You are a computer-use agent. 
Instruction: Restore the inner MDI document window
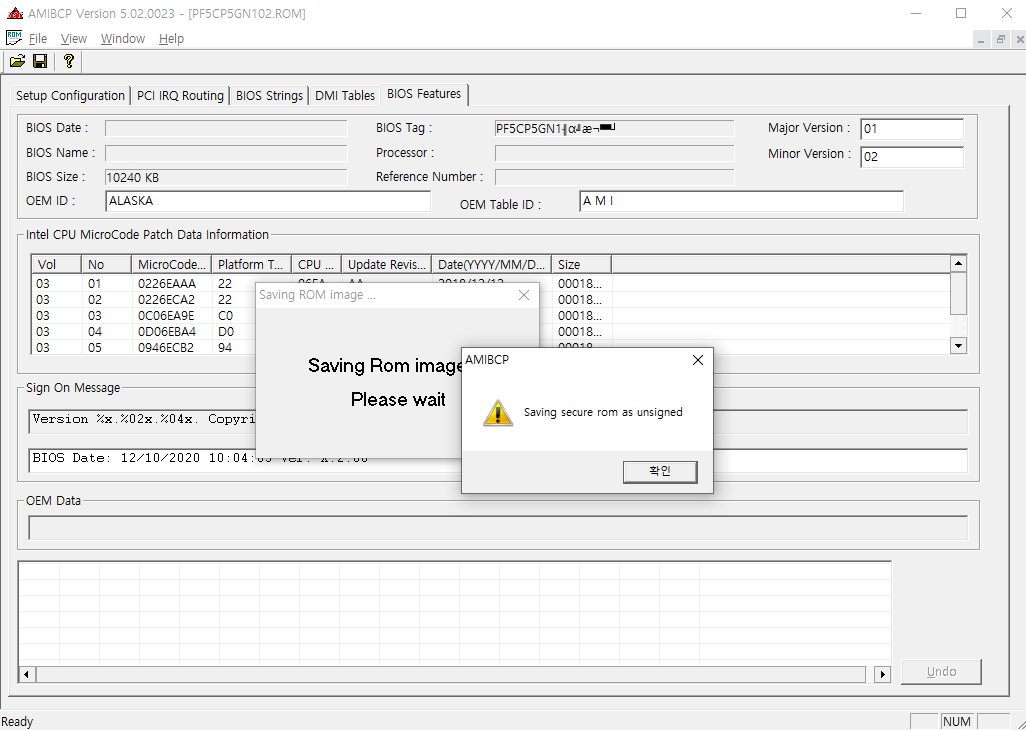pyautogui.click(x=1000, y=40)
